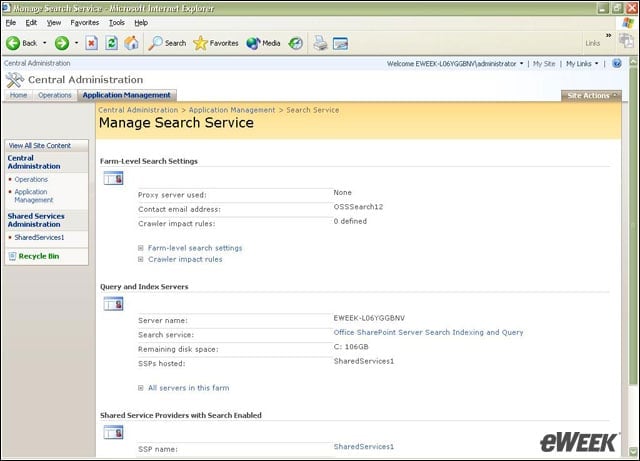Open Office SharePoint Server Search Indexing and Query link

[428, 332]
